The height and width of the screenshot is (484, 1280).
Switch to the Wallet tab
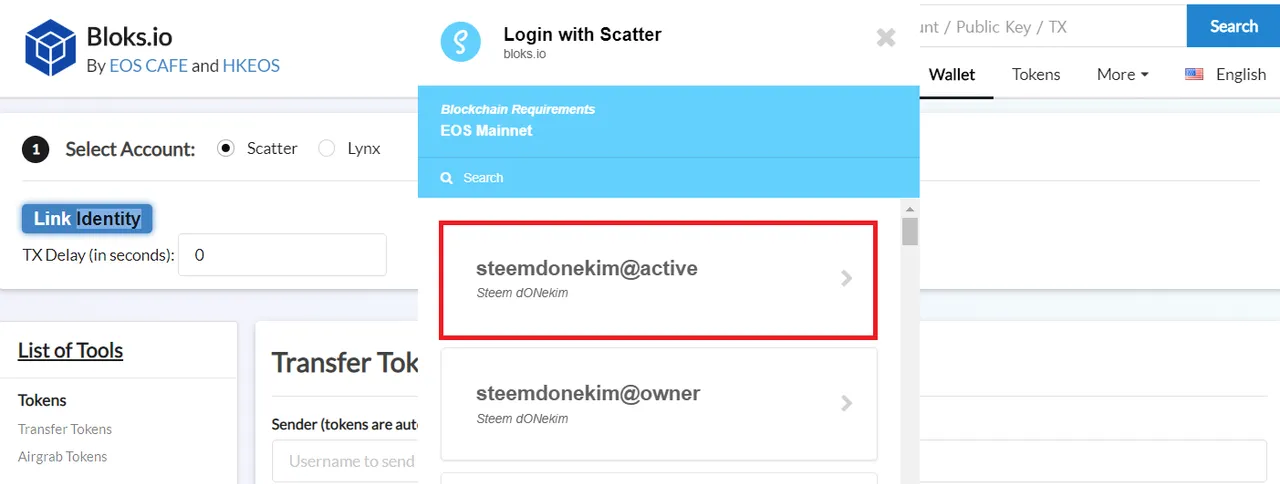952,74
